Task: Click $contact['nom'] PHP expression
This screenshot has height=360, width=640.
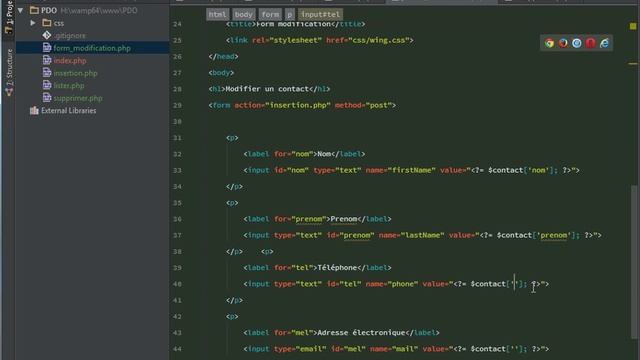Action: [x=521, y=170]
